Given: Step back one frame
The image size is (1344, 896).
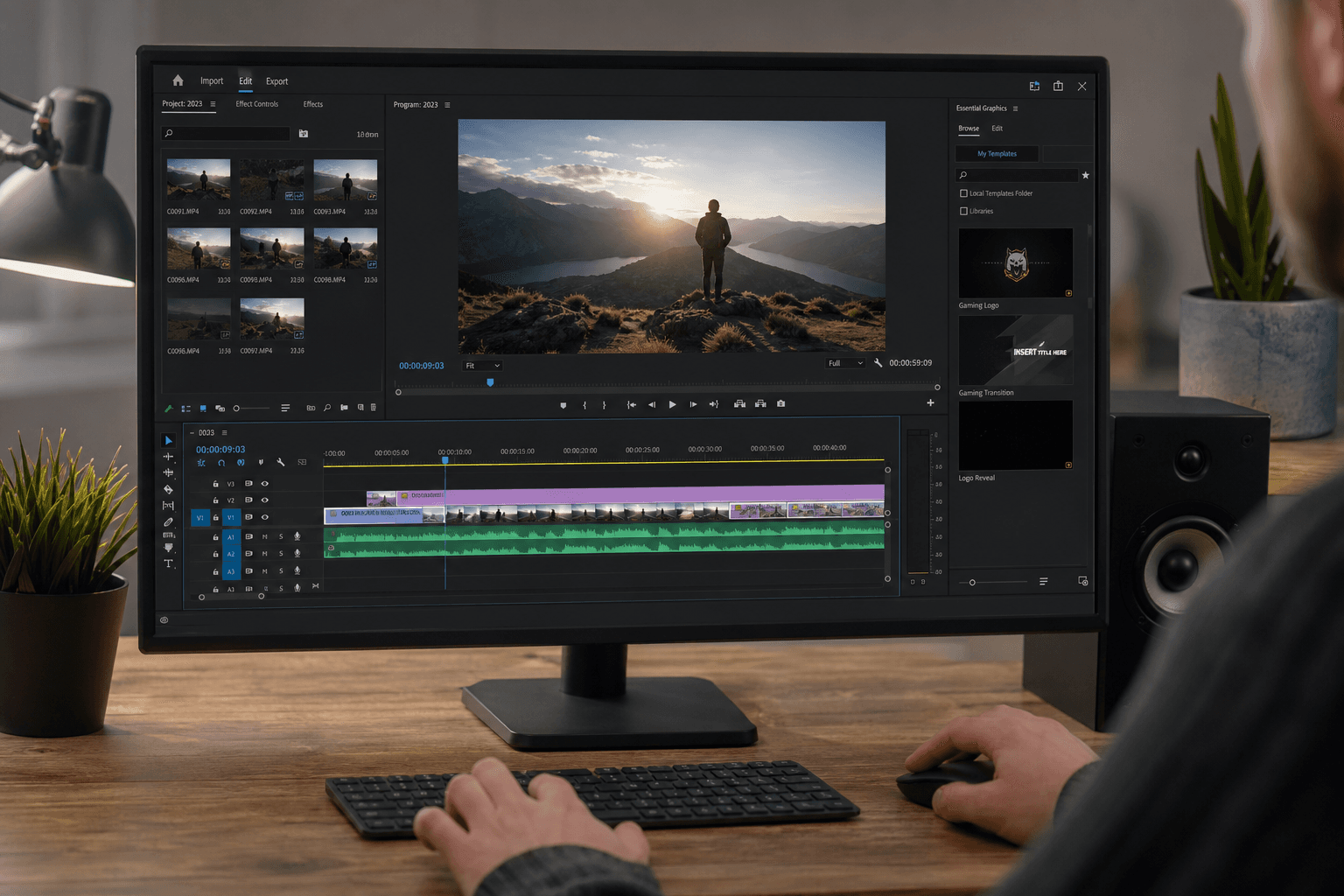Looking at the screenshot, I should 652,405.
